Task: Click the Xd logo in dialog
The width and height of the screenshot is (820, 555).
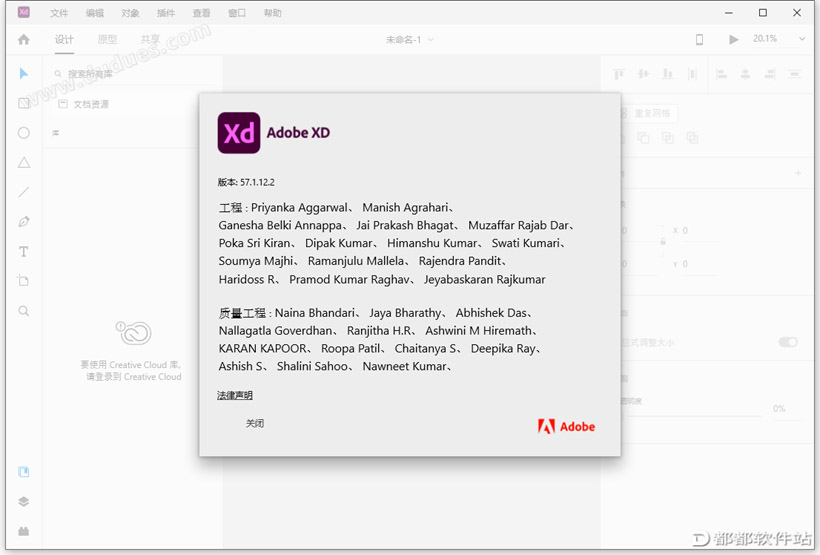Action: [x=239, y=133]
